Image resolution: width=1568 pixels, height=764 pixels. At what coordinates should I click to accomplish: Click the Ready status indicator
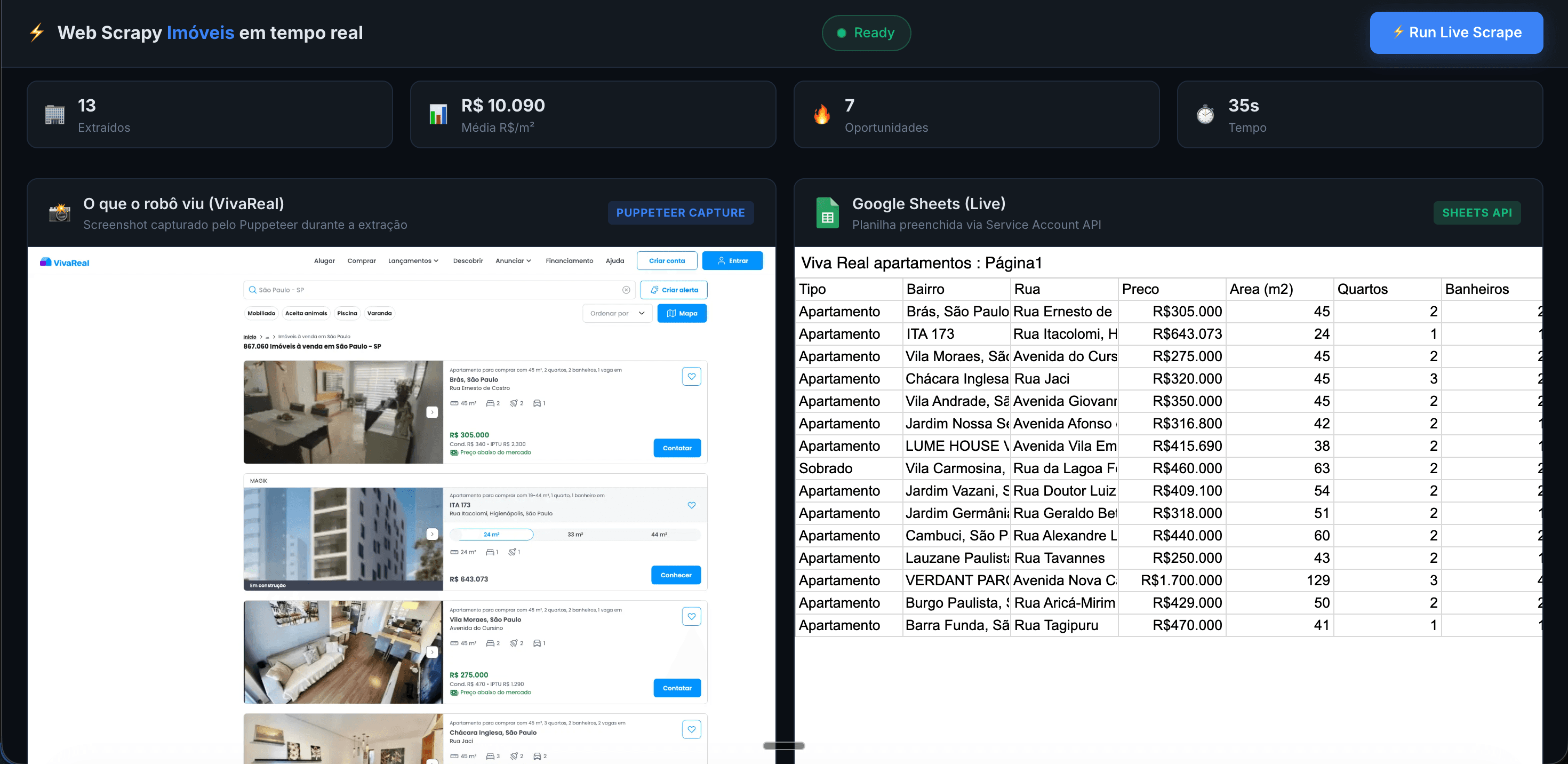(x=866, y=33)
